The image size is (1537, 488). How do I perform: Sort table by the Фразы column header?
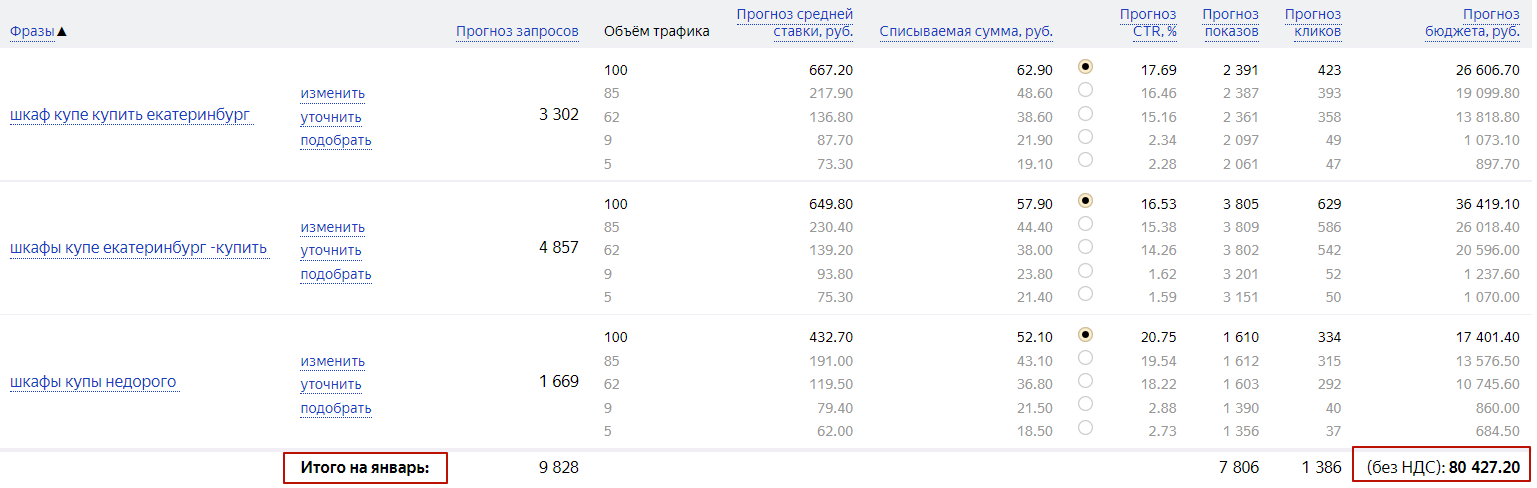tap(32, 31)
